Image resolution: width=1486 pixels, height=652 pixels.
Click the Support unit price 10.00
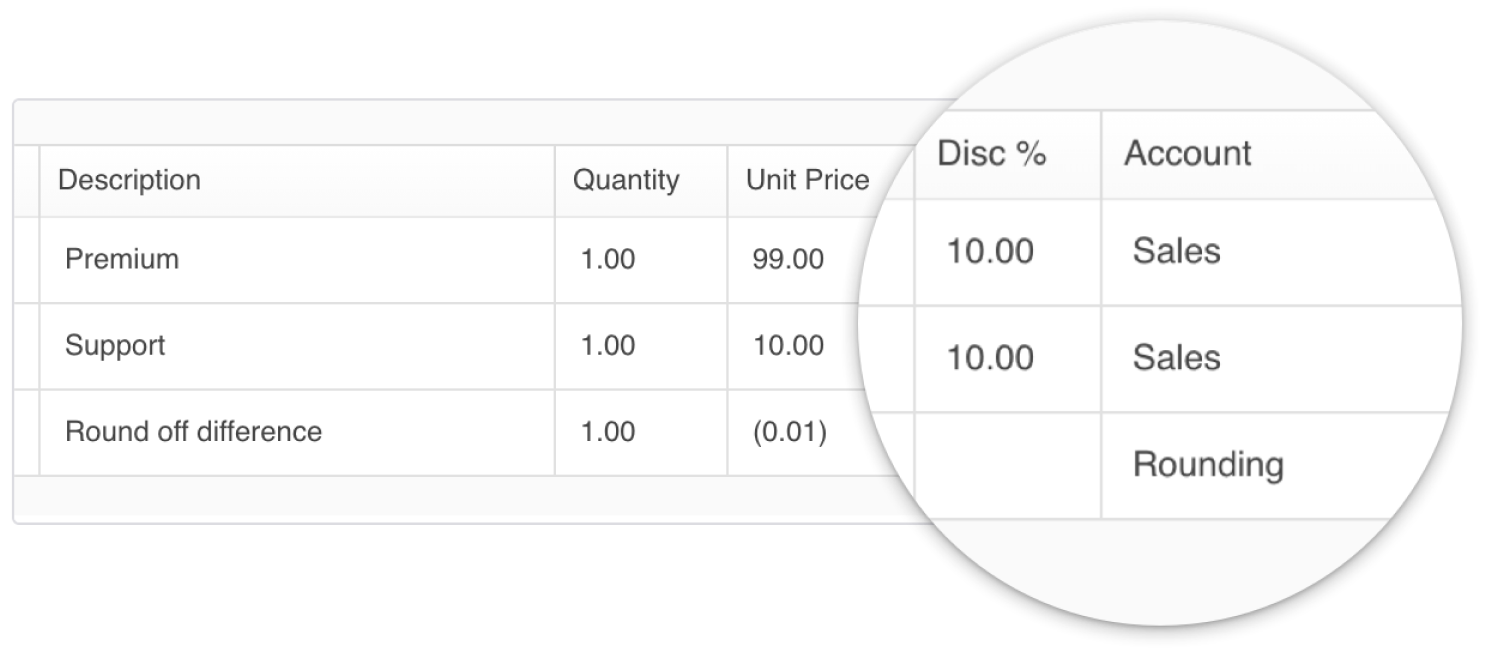[787, 345]
